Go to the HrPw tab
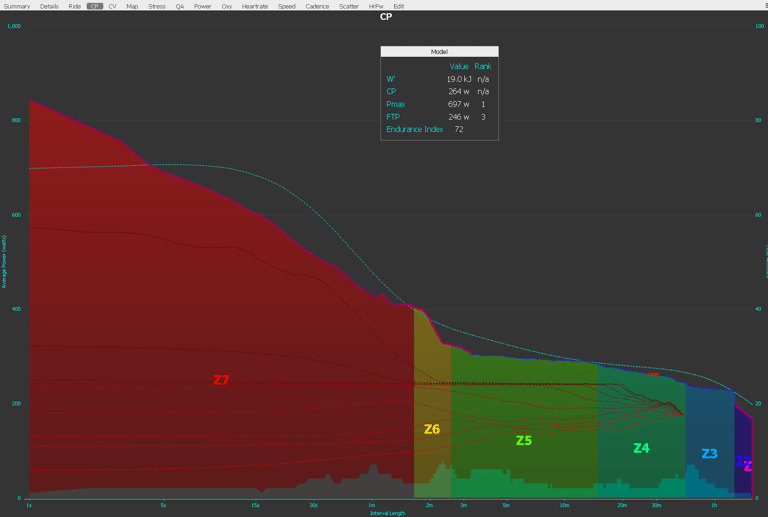This screenshot has width=768, height=517. coord(376,6)
